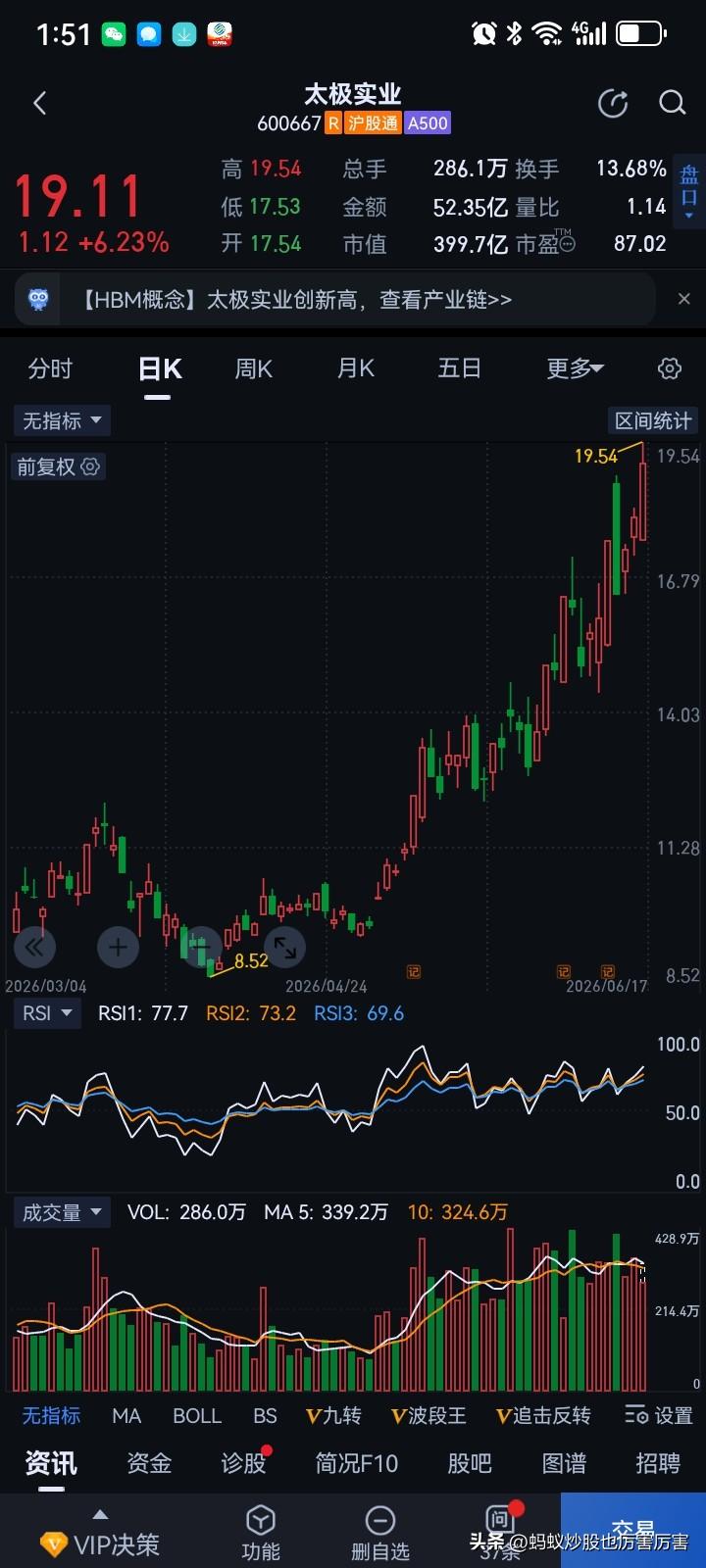Screen dimensions: 706x1568
Task: Open the 招聘 tab
Action: click(658, 1463)
